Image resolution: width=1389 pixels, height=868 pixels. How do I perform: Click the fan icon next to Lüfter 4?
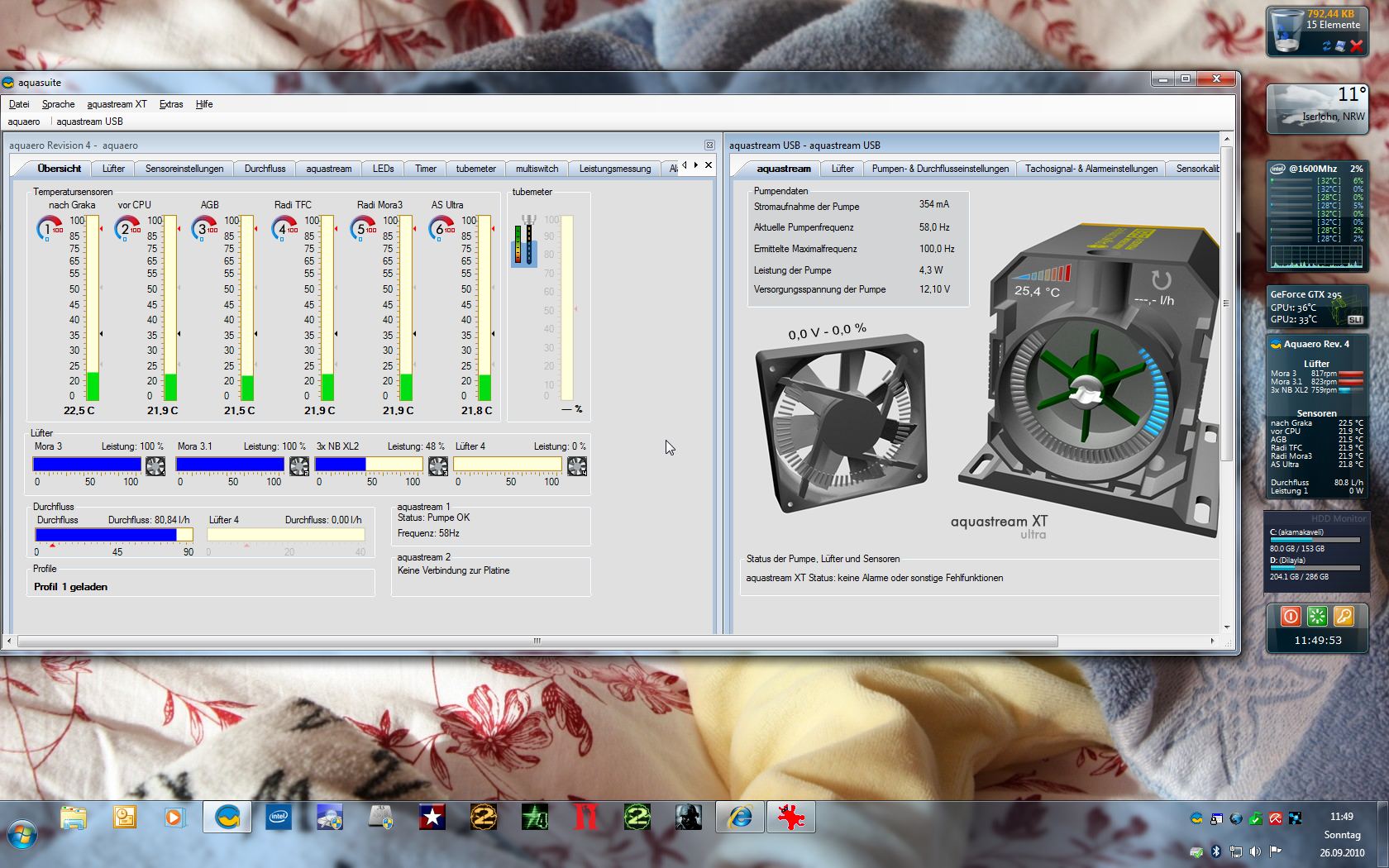(x=577, y=465)
